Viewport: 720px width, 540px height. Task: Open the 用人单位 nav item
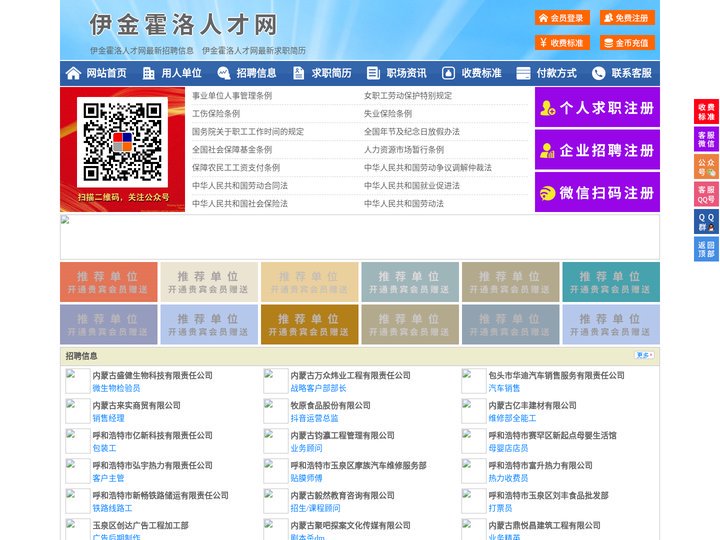coord(181,73)
